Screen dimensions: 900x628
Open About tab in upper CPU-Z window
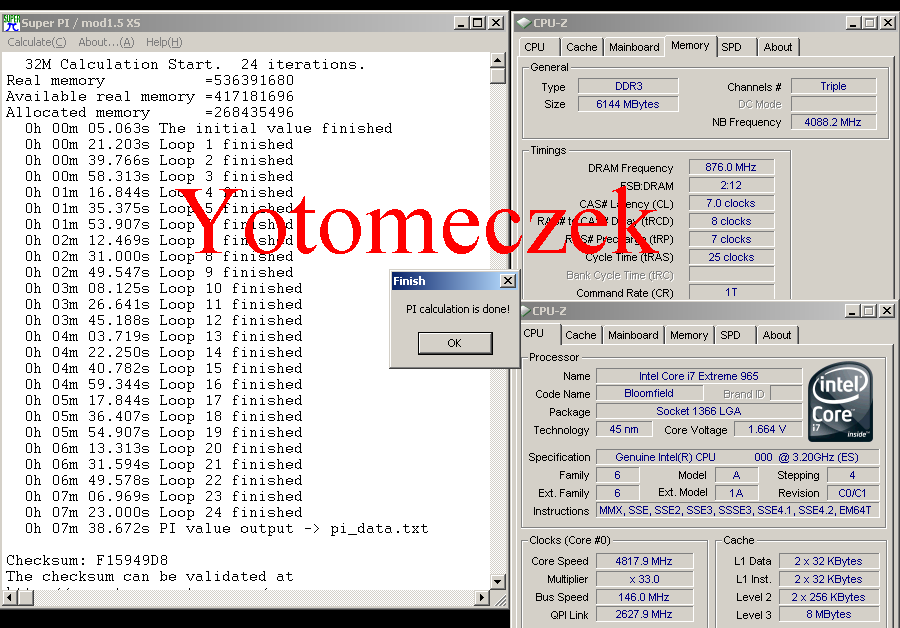pos(778,47)
